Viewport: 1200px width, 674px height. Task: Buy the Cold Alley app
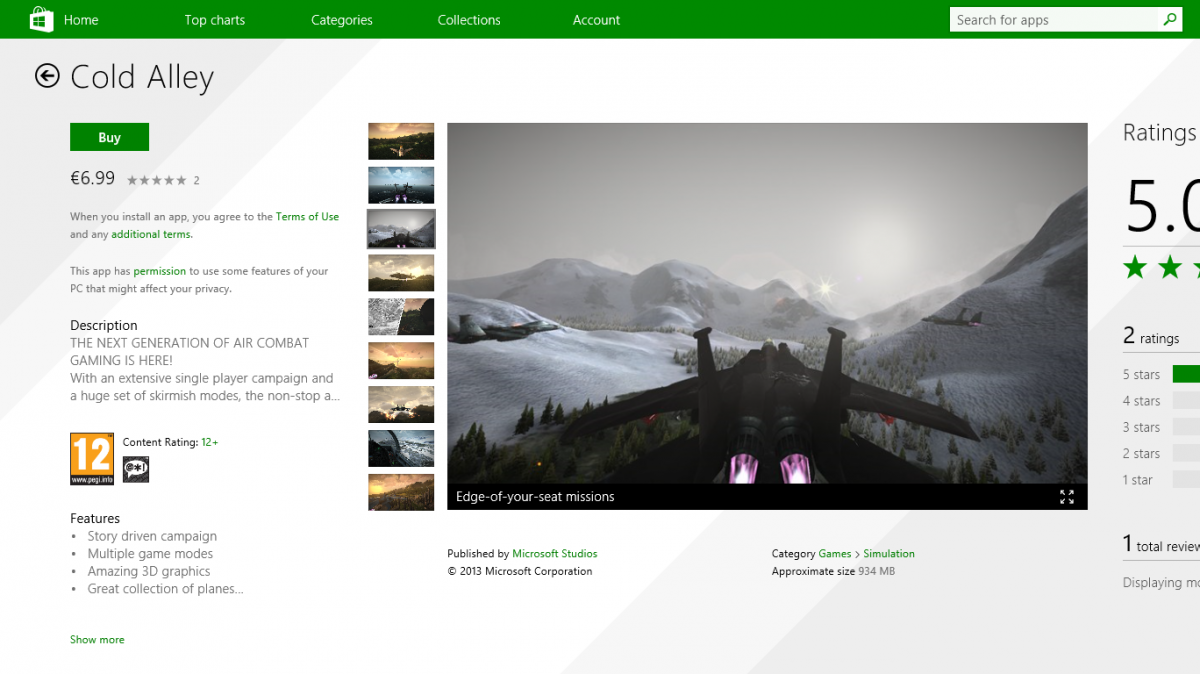pos(110,137)
